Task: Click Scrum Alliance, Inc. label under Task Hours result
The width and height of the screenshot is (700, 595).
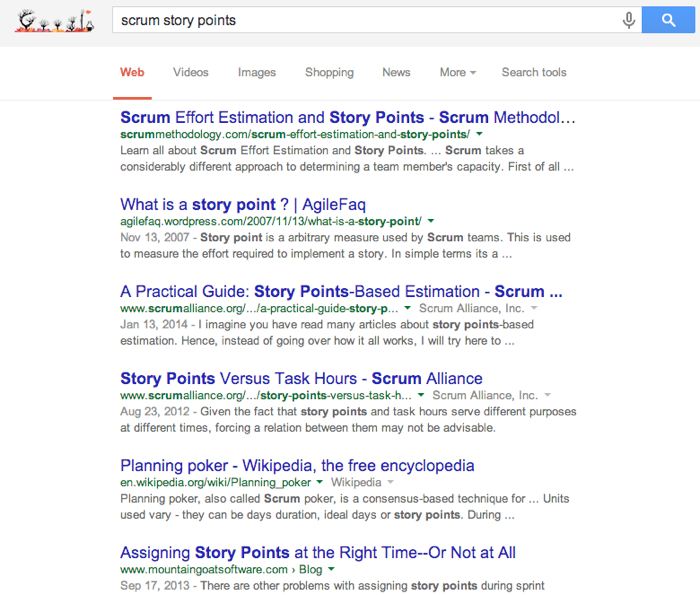Action: [485, 395]
